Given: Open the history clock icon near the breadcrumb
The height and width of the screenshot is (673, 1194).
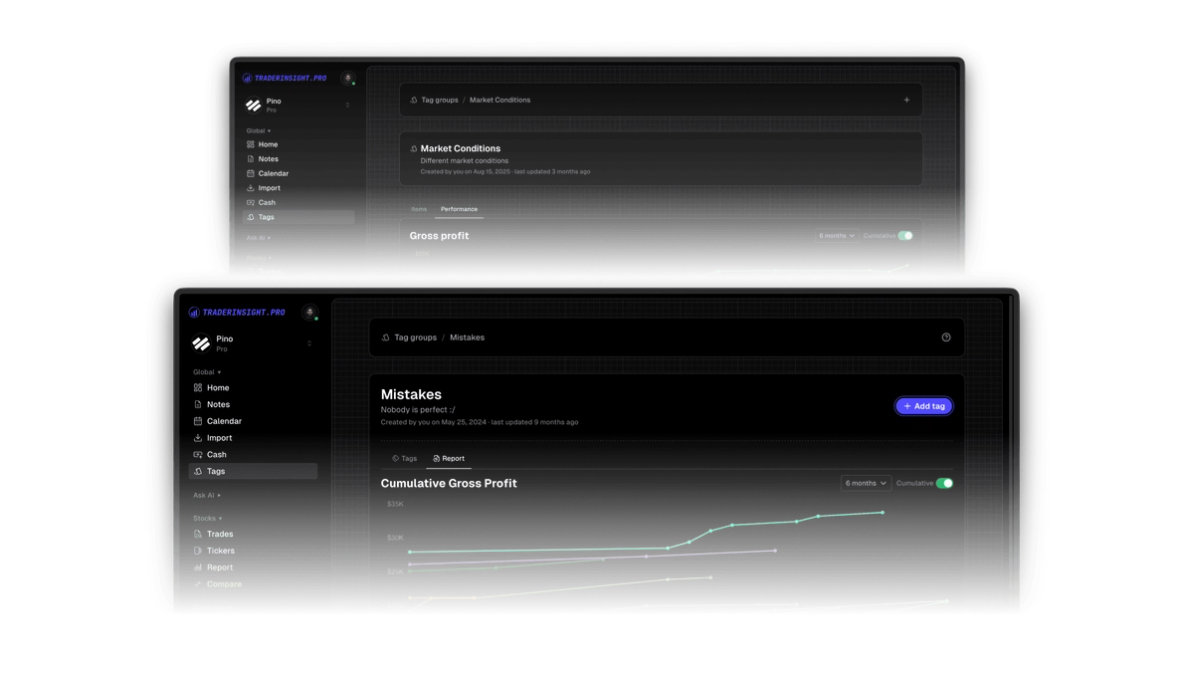Looking at the screenshot, I should tap(946, 337).
